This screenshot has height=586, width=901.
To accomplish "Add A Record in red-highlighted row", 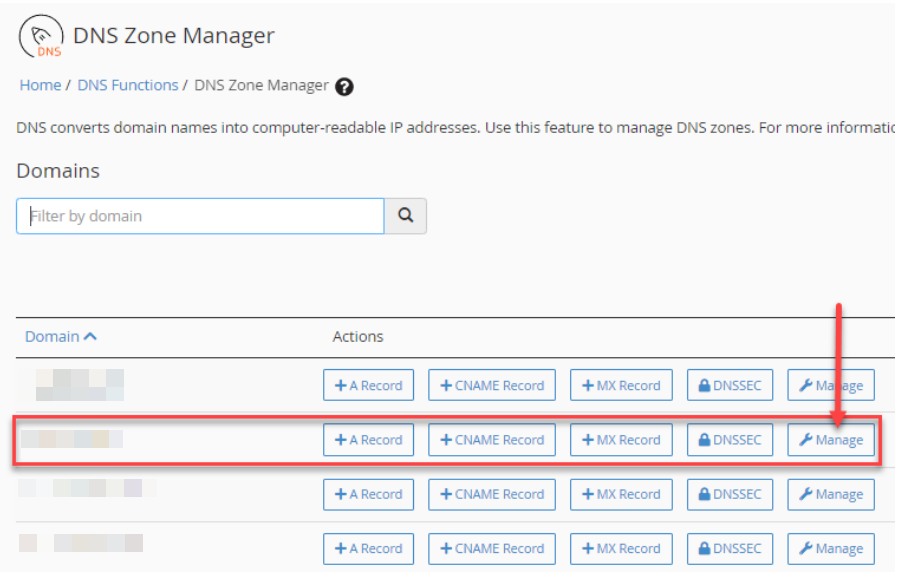I will (368, 440).
